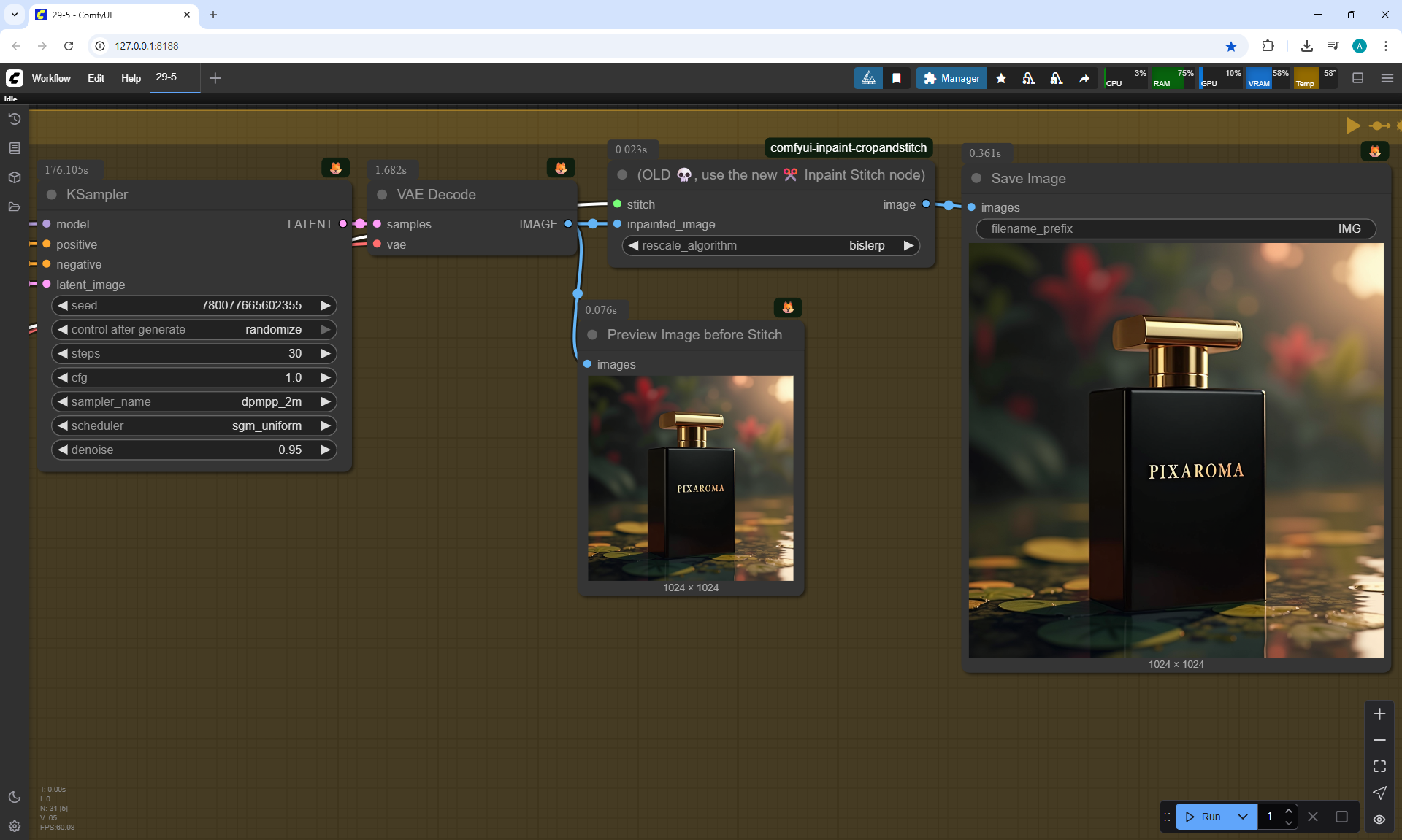The image size is (1402, 840).
Task: Click the filename_prefix field in Save Image
Action: click(x=1176, y=228)
